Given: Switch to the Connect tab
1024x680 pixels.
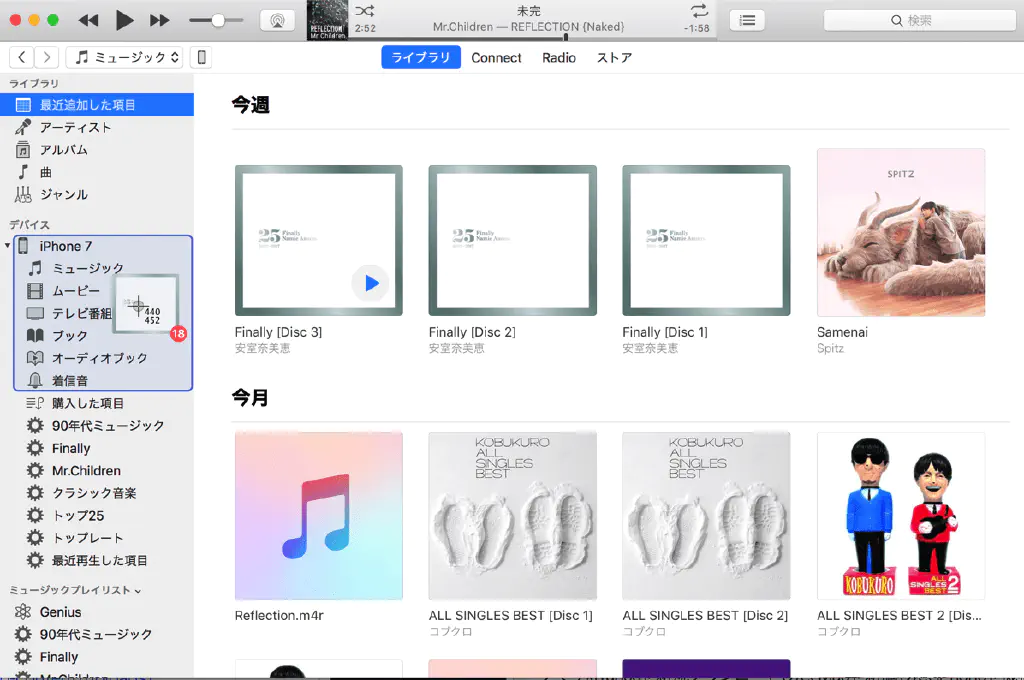Looking at the screenshot, I should [x=496, y=57].
